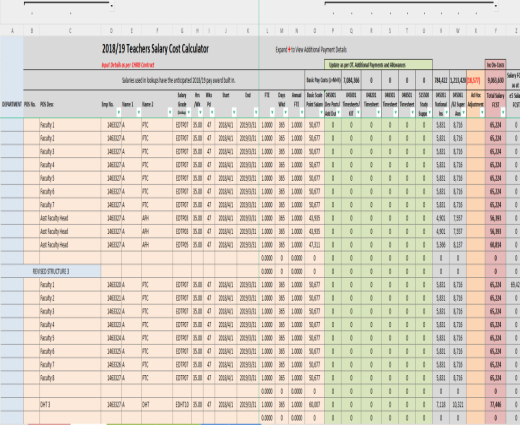This screenshot has height=426, width=520.
Task: Select column Y header
Action: pyautogui.click(x=495, y=31)
